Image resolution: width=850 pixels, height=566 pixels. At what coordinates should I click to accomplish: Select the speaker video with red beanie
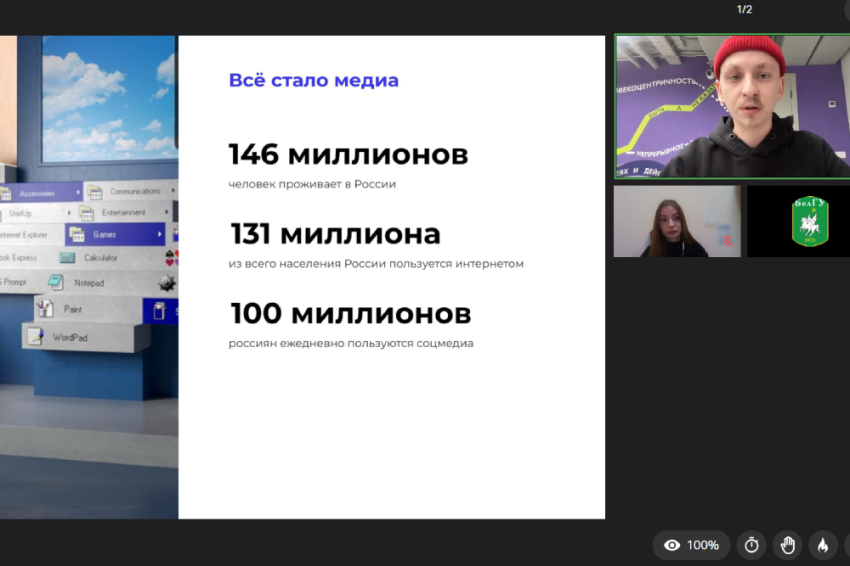pos(731,107)
